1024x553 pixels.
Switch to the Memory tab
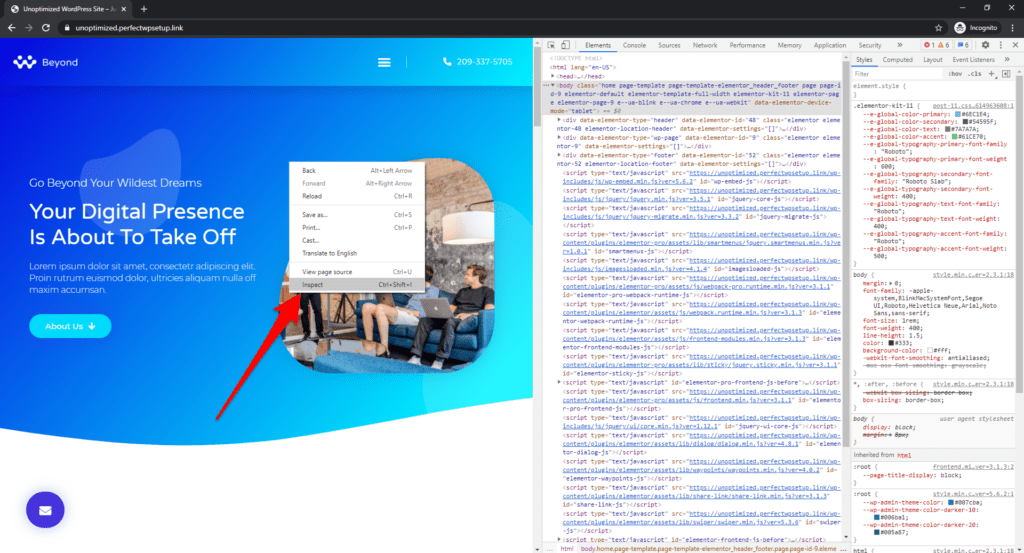tap(789, 45)
